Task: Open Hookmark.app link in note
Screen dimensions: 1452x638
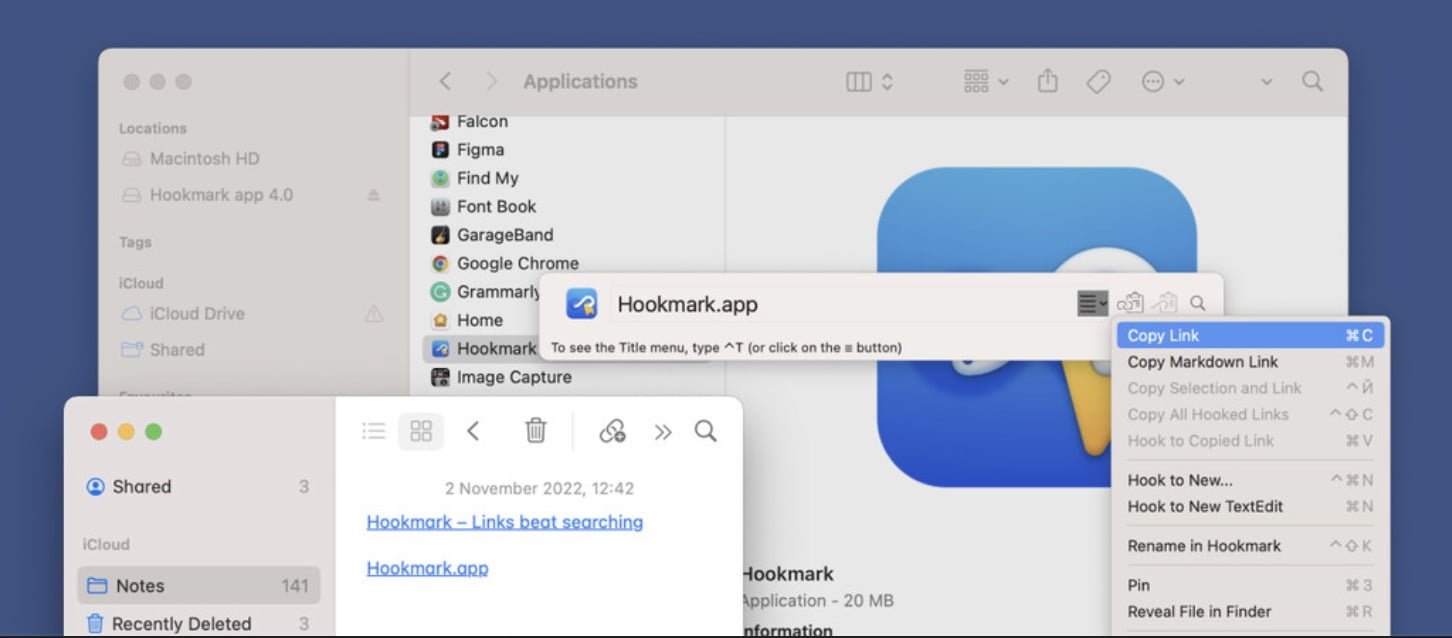Action: click(x=427, y=568)
